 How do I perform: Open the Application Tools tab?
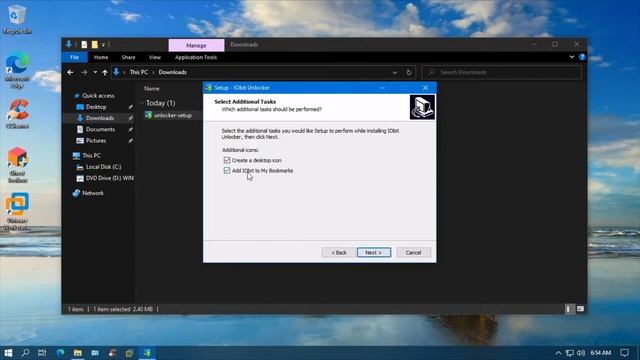click(196, 58)
